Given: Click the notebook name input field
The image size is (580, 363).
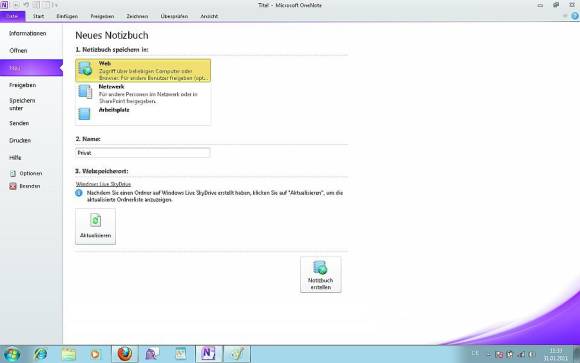Looking at the screenshot, I should [143, 152].
